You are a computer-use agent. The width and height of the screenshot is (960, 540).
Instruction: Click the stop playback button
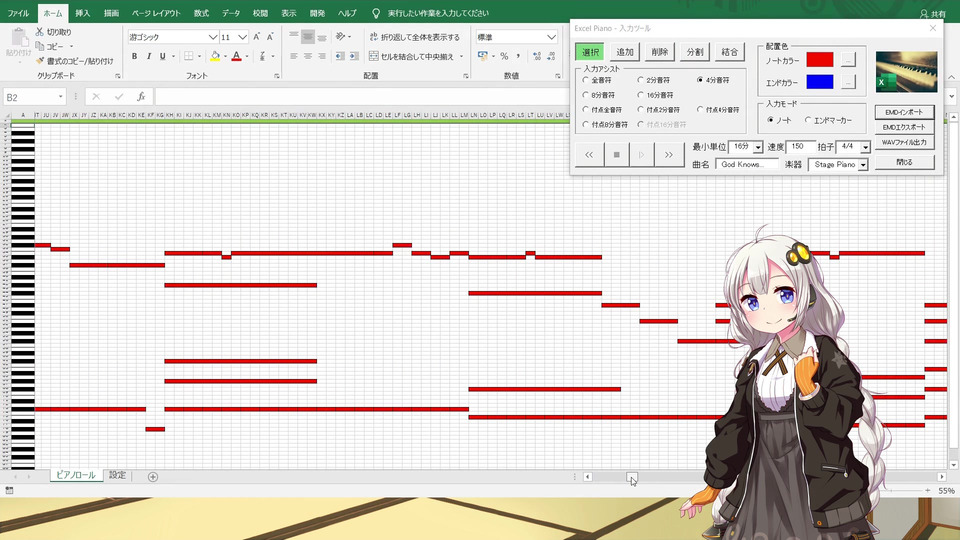click(617, 155)
